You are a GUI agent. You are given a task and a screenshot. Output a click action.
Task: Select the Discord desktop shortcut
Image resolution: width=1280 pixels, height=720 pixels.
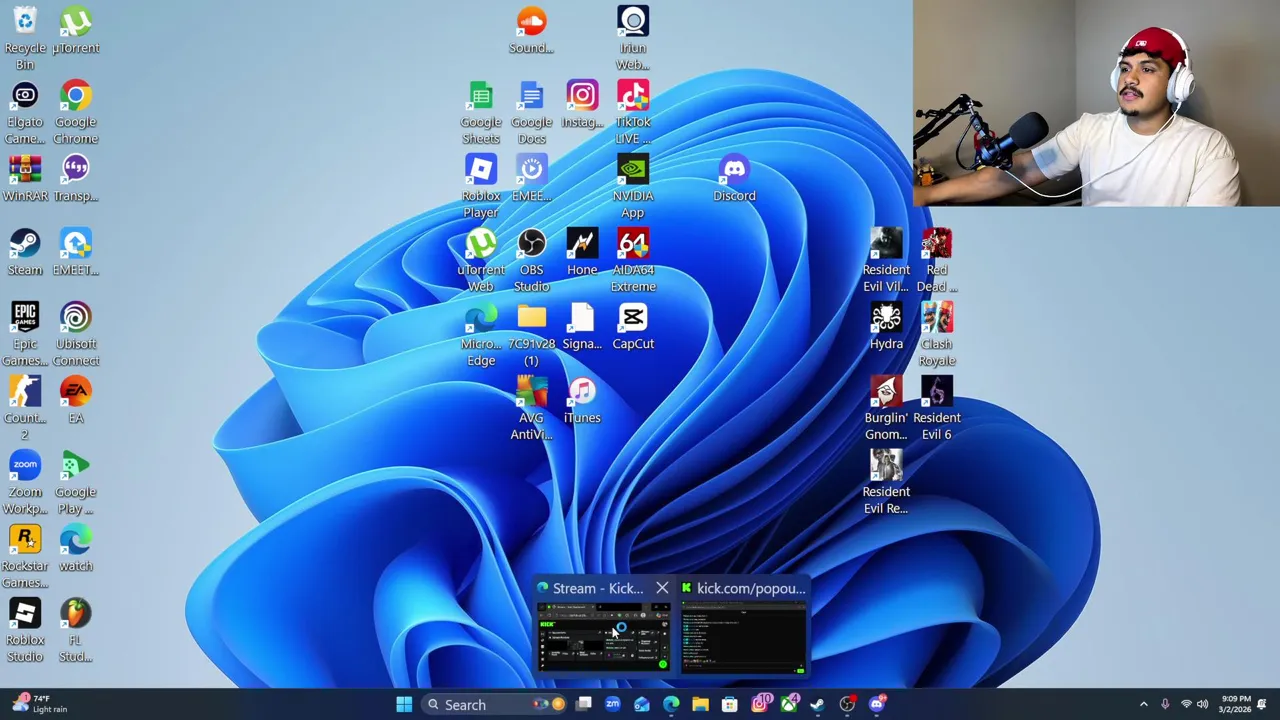coord(734,178)
